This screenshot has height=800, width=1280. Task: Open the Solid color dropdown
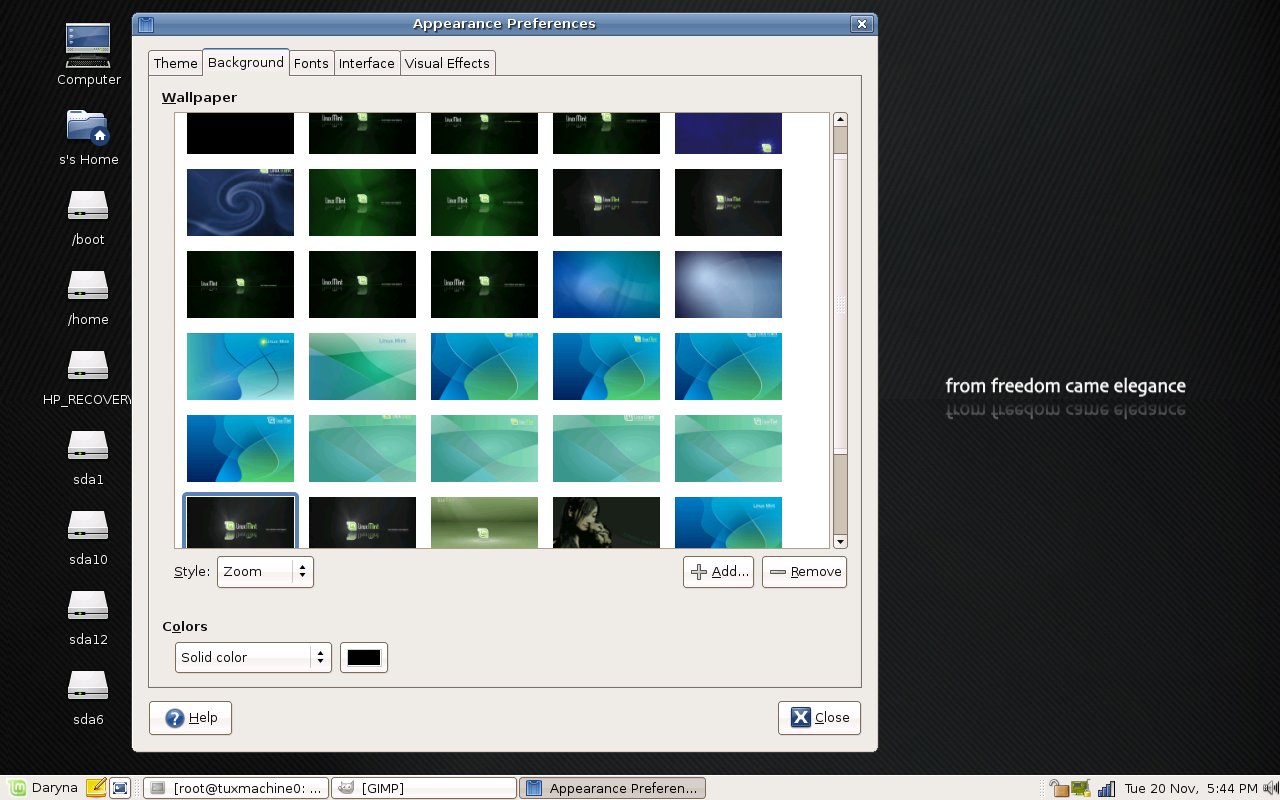[x=253, y=657]
